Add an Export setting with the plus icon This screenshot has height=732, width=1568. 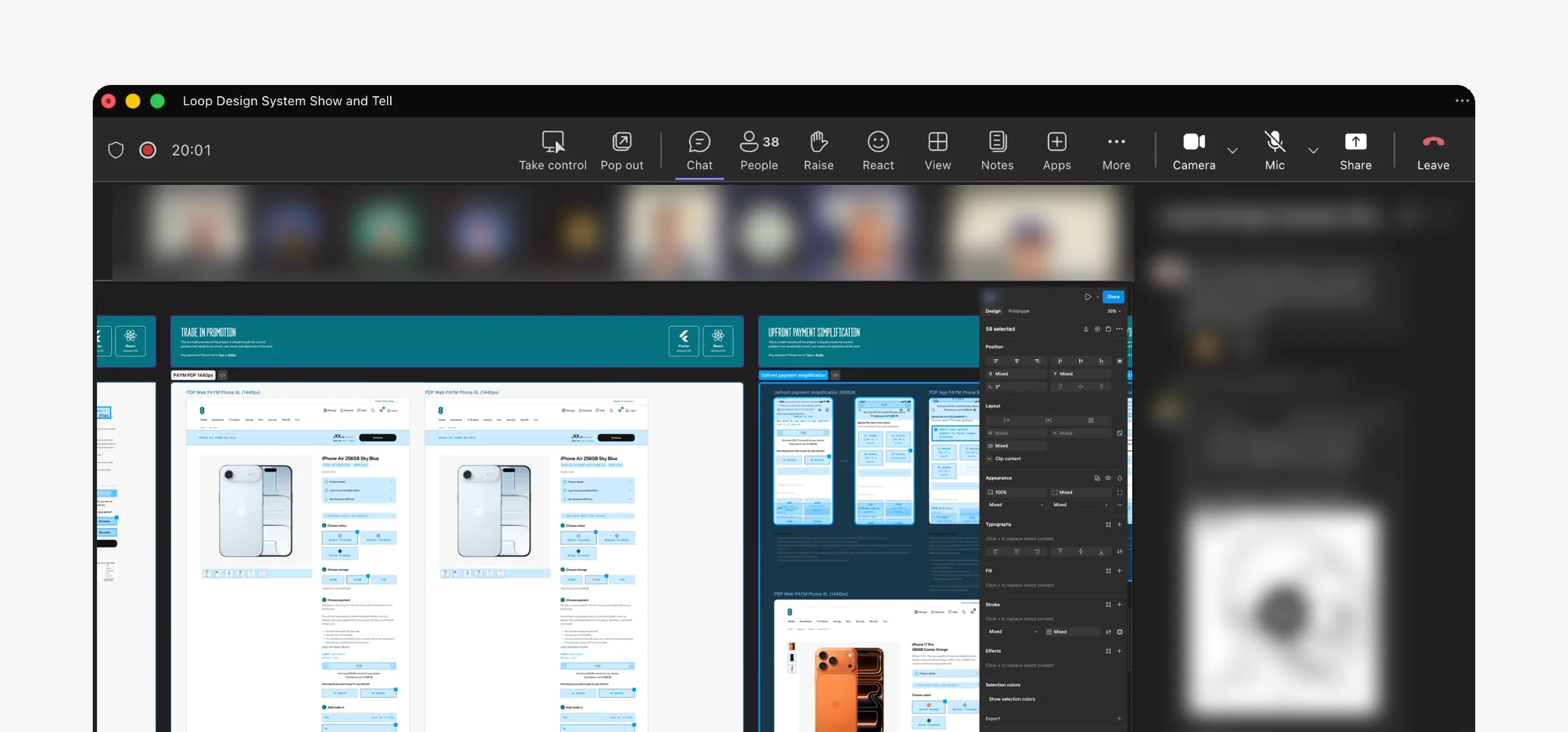point(1119,719)
